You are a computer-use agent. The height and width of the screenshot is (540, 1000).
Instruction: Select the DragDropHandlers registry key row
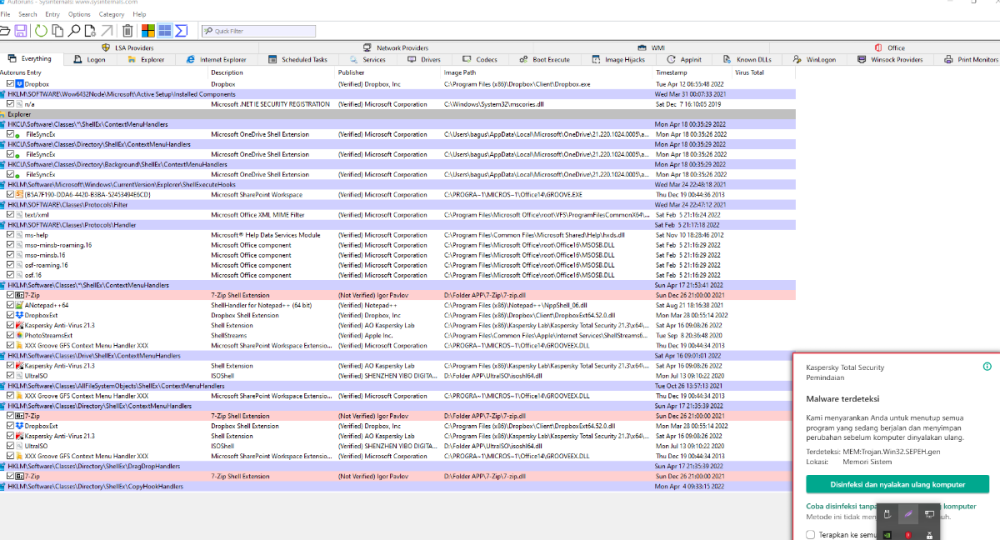[x=398, y=466]
